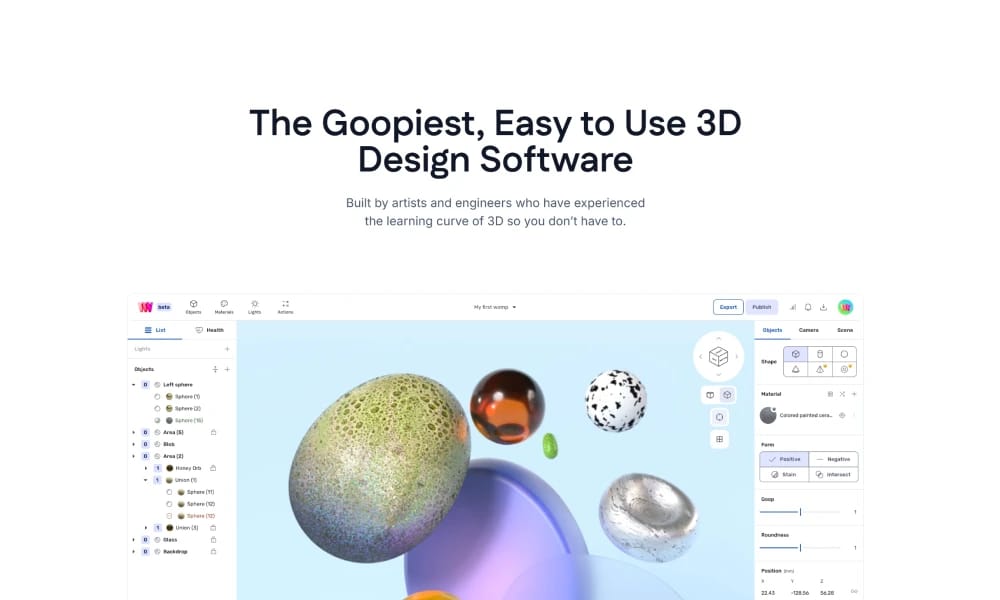1000x600 pixels.
Task: Click the focus target icon in viewport
Action: [x=719, y=417]
